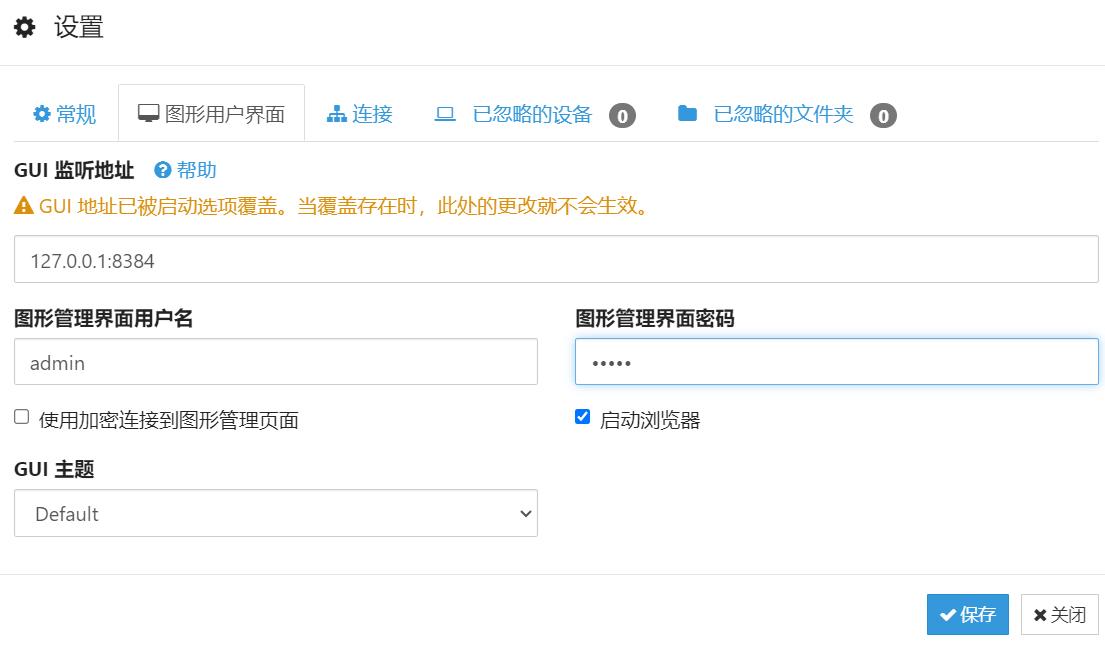Image resolution: width=1105 pixels, height=646 pixels.
Task: Click the GUI 监听地址 heading text
Action: [74, 170]
